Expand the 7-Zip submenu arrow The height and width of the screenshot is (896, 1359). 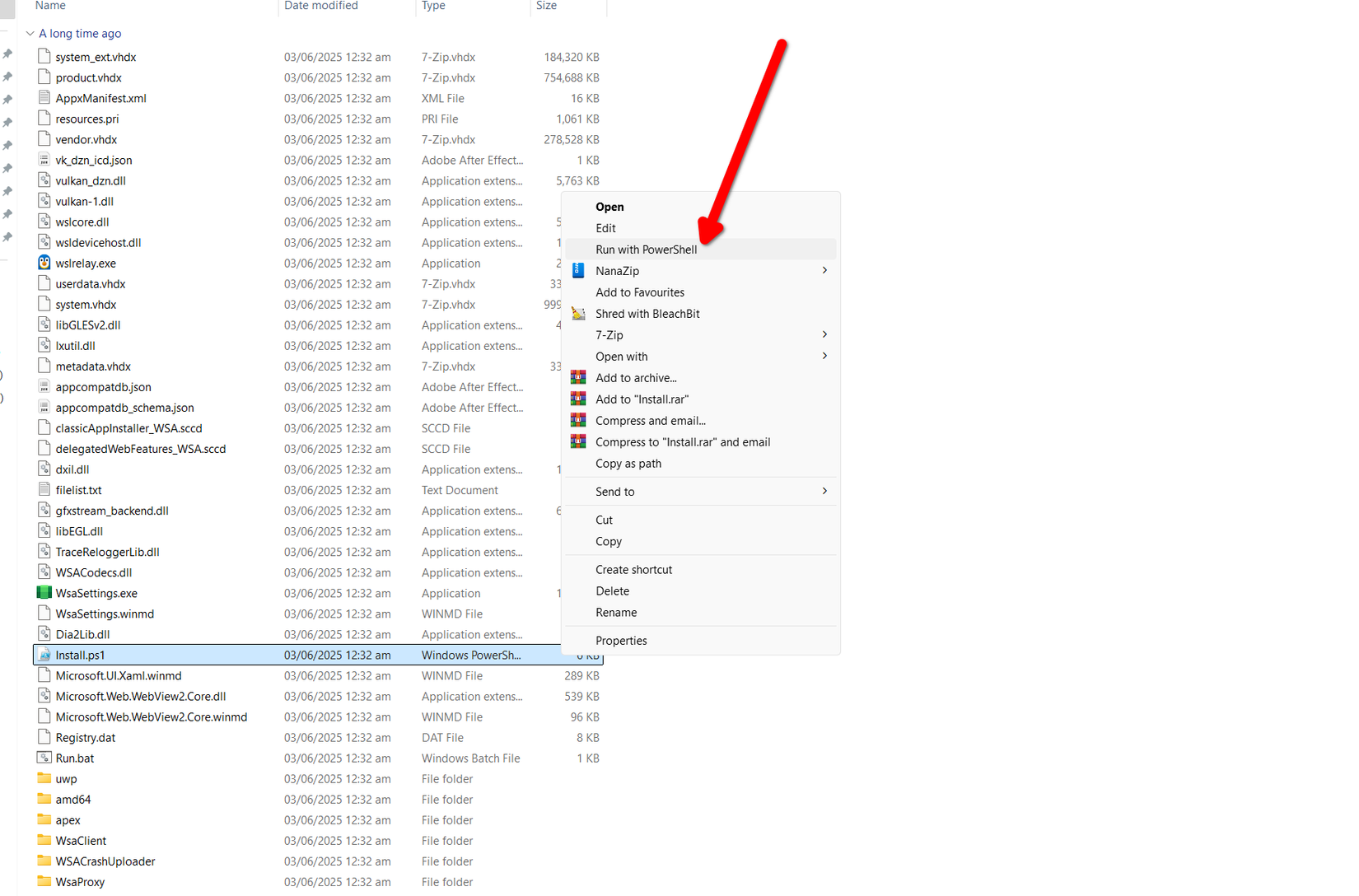tap(824, 334)
